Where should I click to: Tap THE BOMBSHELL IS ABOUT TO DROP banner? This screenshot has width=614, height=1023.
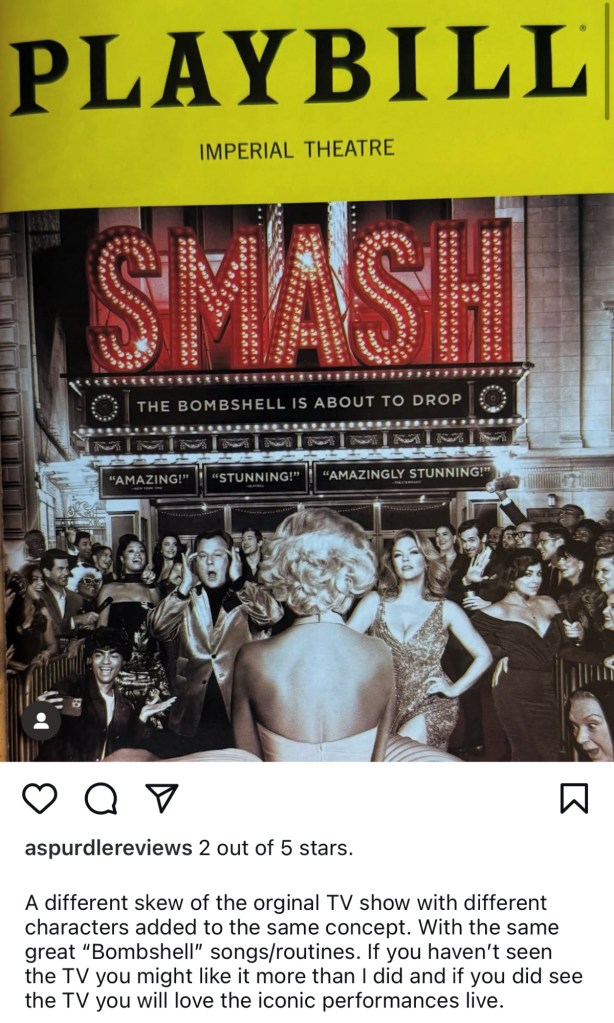click(299, 403)
